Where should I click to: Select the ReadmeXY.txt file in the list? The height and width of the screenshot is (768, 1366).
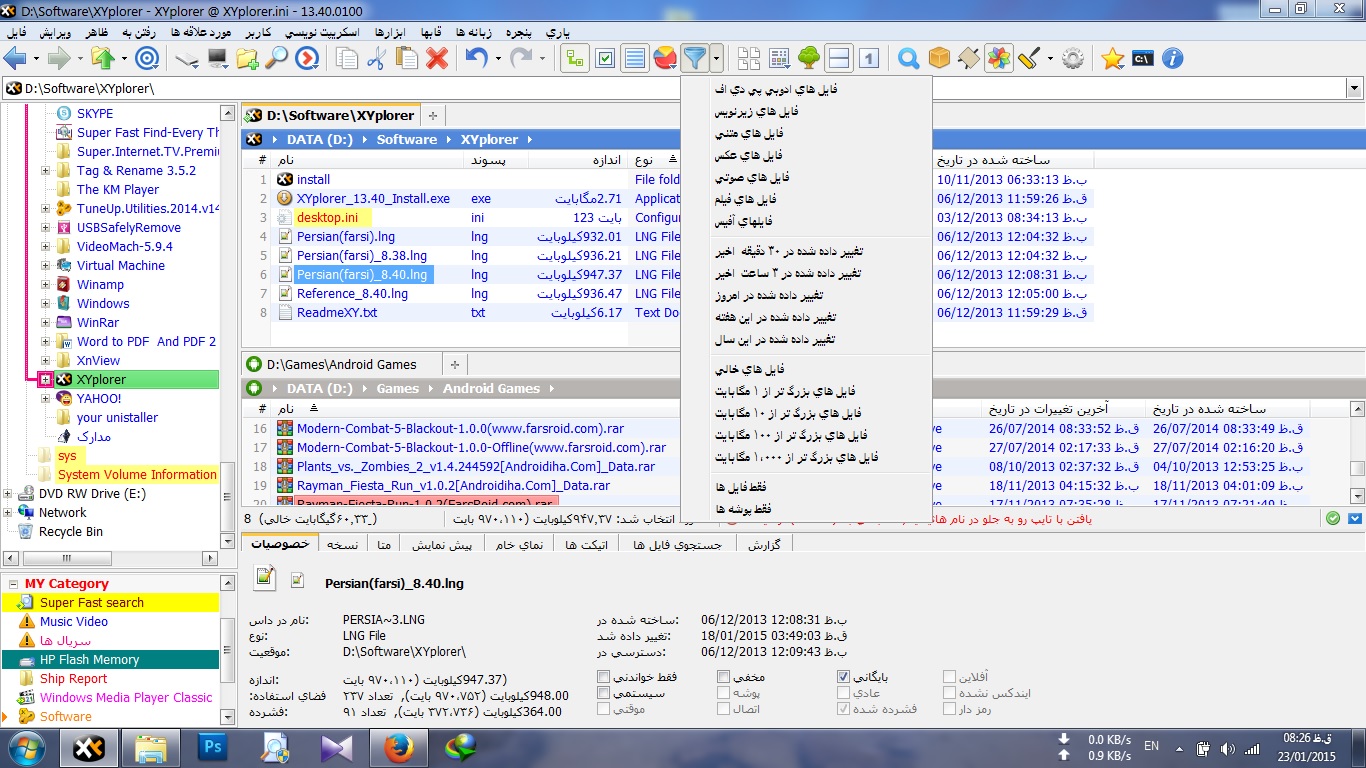coord(337,313)
